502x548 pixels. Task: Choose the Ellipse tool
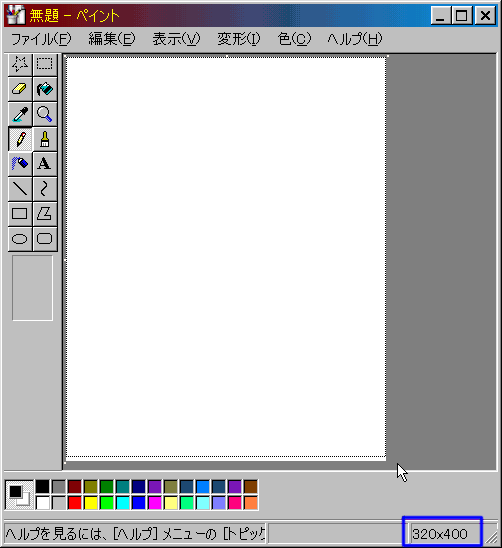pos(20,239)
